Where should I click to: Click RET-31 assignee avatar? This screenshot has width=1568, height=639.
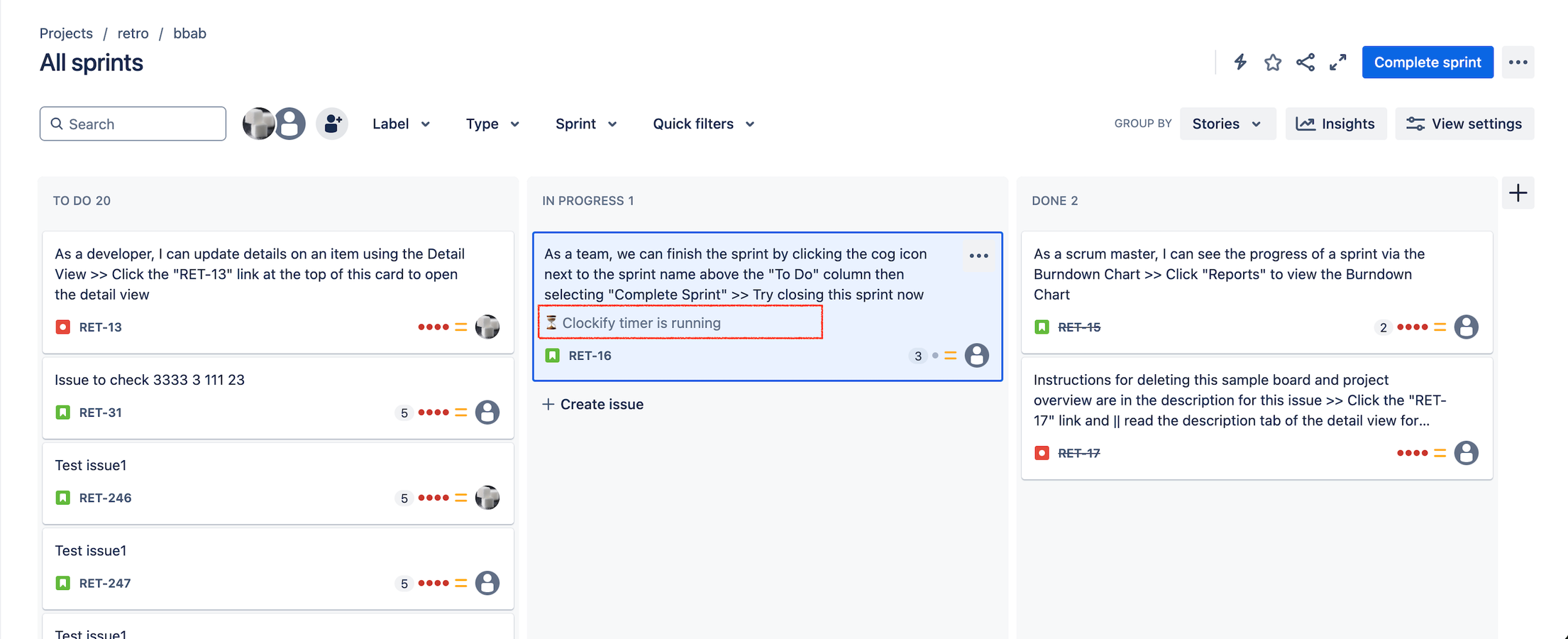point(487,413)
